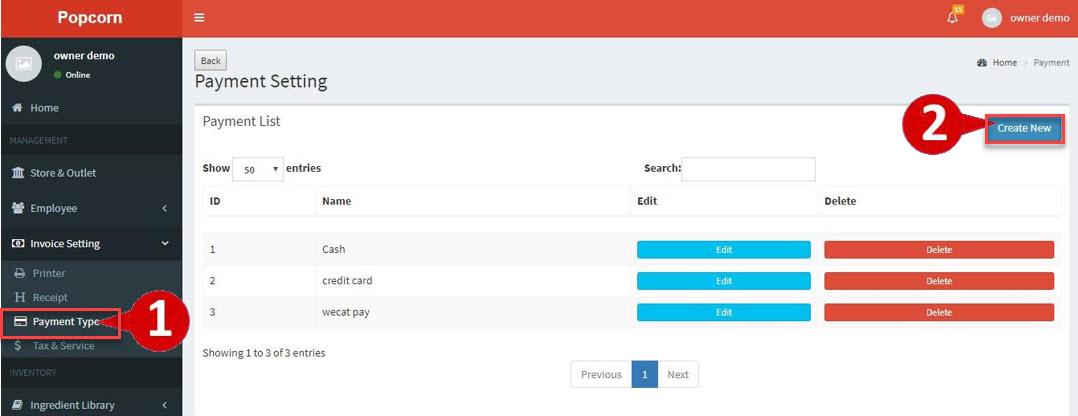This screenshot has height=416, width=1078.
Task: Click the Back button
Action: tap(210, 61)
